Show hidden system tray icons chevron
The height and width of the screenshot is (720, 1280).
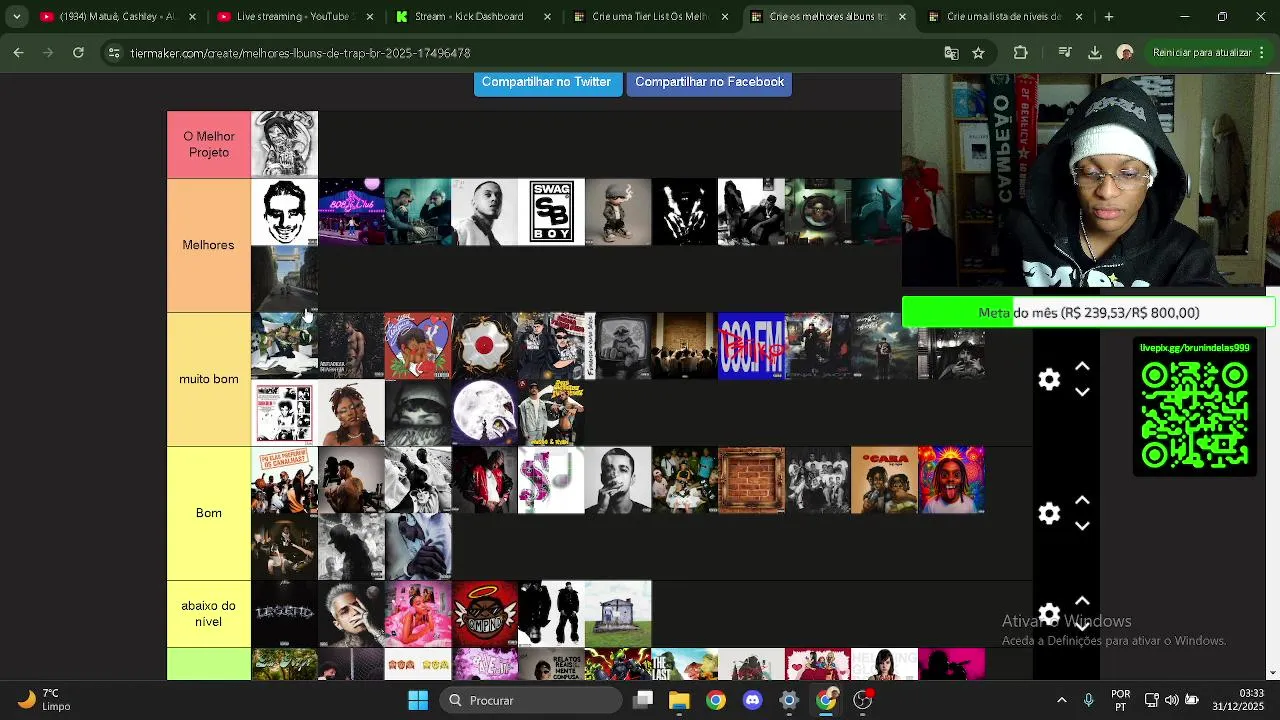(x=1062, y=700)
